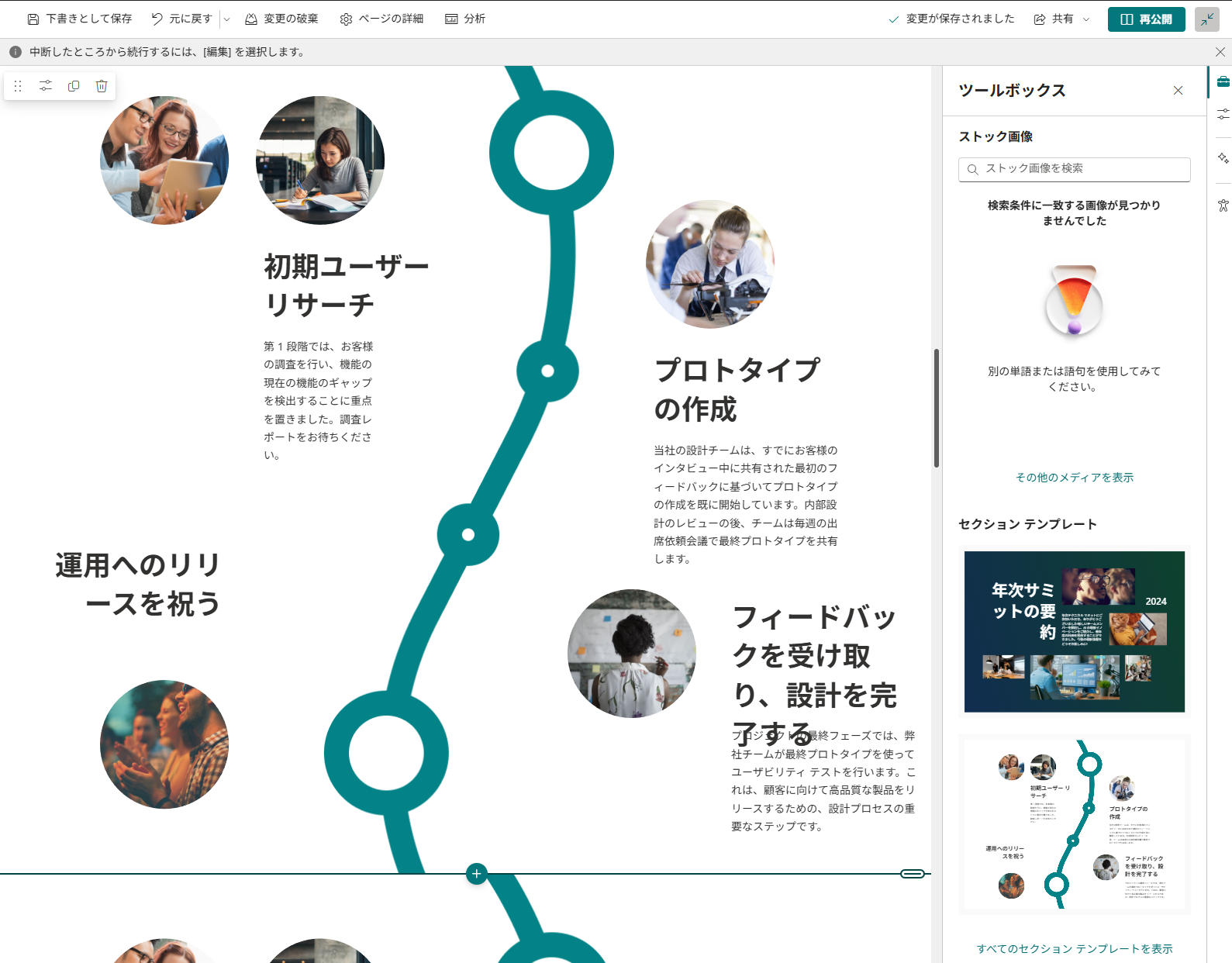Click the 検索条件に一致する画像が見つかりませんでした message
1232x963 pixels.
pos(1075,213)
